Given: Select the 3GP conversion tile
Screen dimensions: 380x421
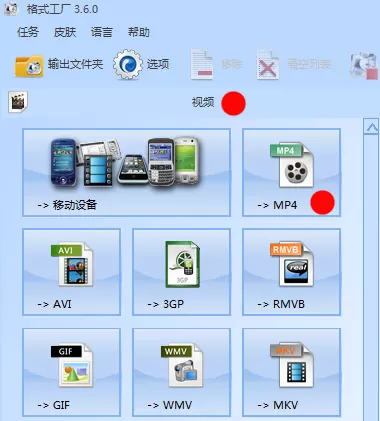Looking at the screenshot, I should pyautogui.click(x=181, y=272).
